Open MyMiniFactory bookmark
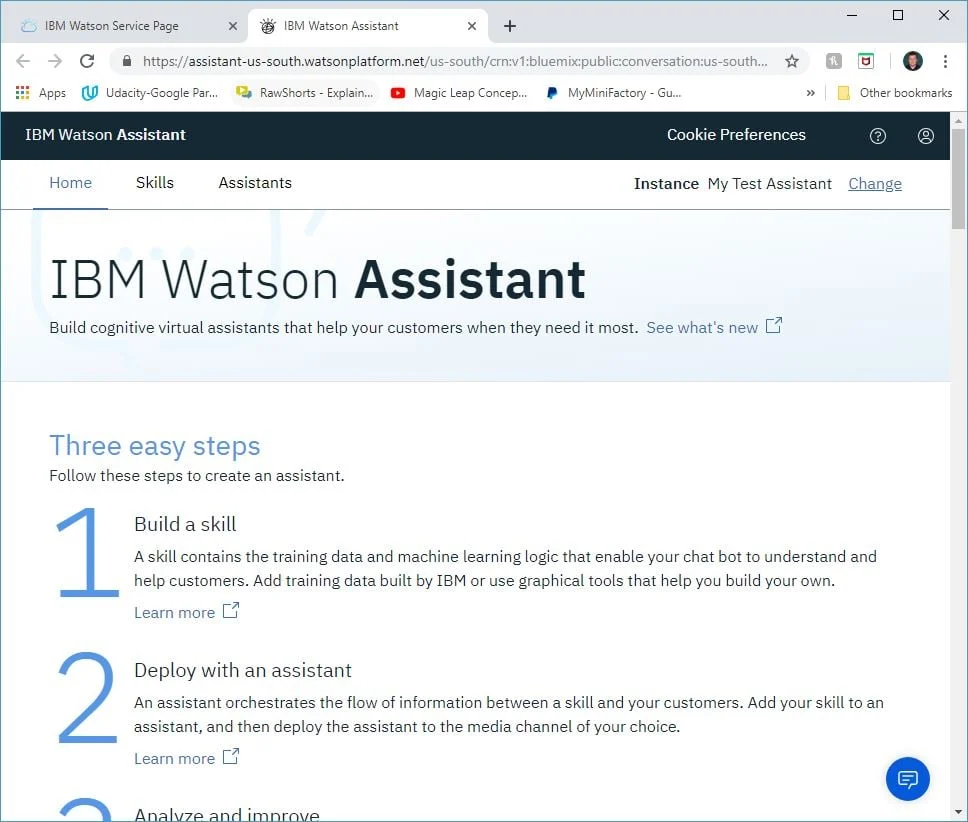Viewport: 968px width, 822px height. click(x=614, y=93)
